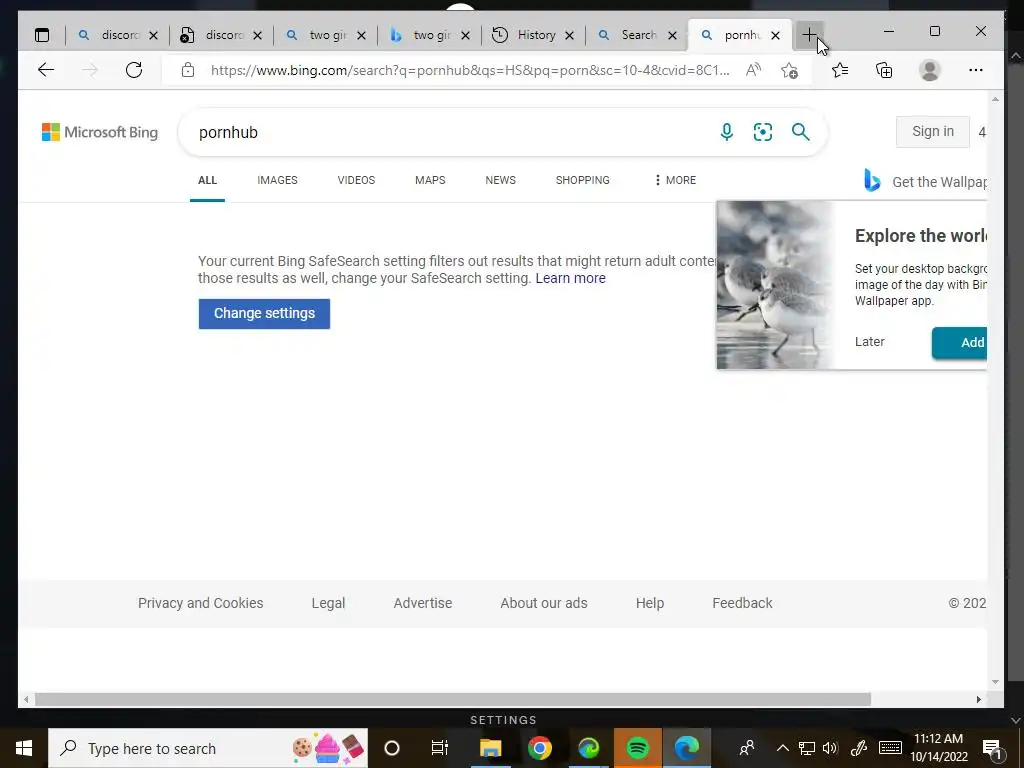Open a new browser tab
Viewport: 1024px width, 768px height.
(x=809, y=35)
